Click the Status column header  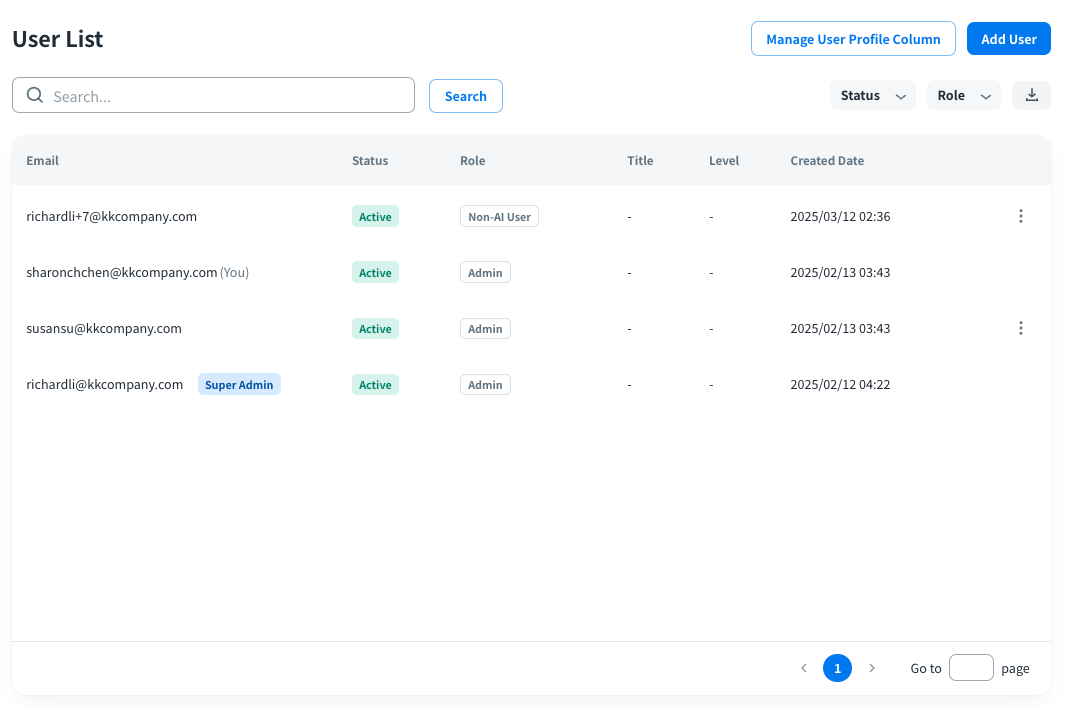tap(369, 160)
